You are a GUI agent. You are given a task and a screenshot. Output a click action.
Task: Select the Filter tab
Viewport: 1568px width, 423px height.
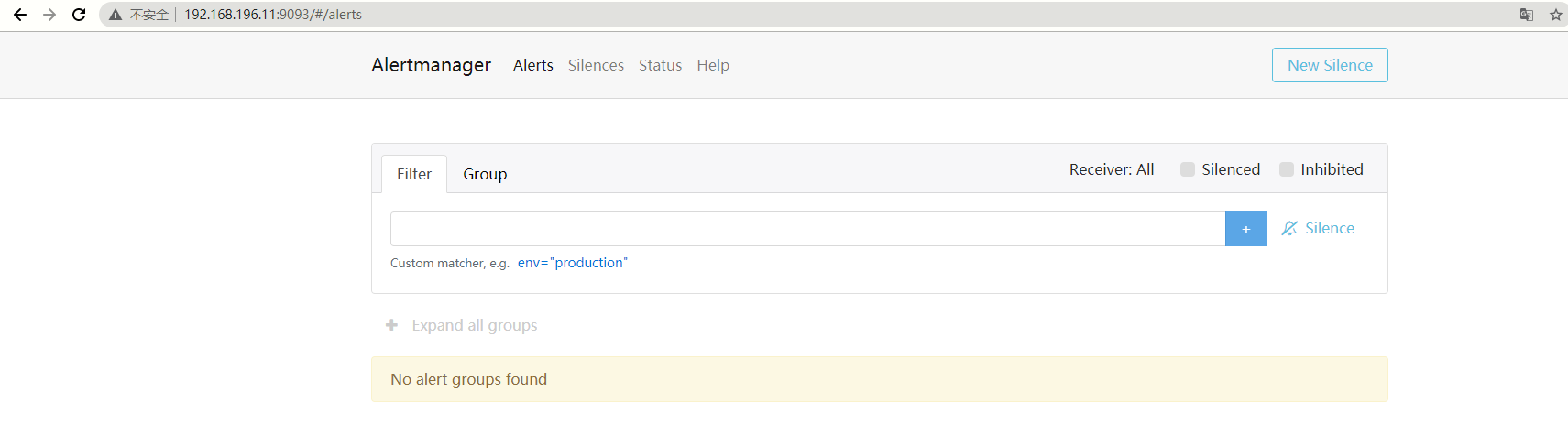tap(414, 174)
